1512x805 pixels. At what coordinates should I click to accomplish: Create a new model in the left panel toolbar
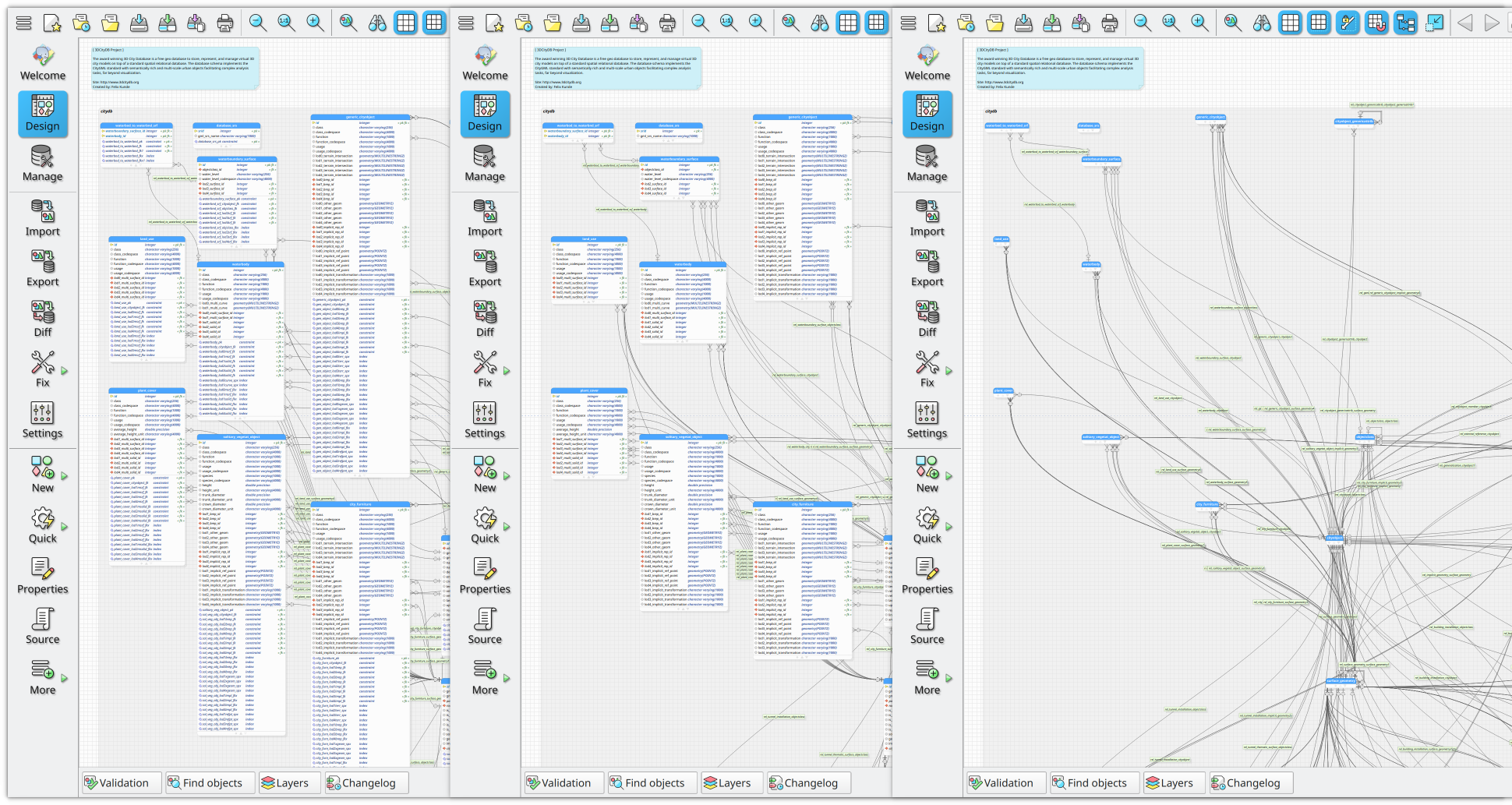pyautogui.click(x=52, y=23)
